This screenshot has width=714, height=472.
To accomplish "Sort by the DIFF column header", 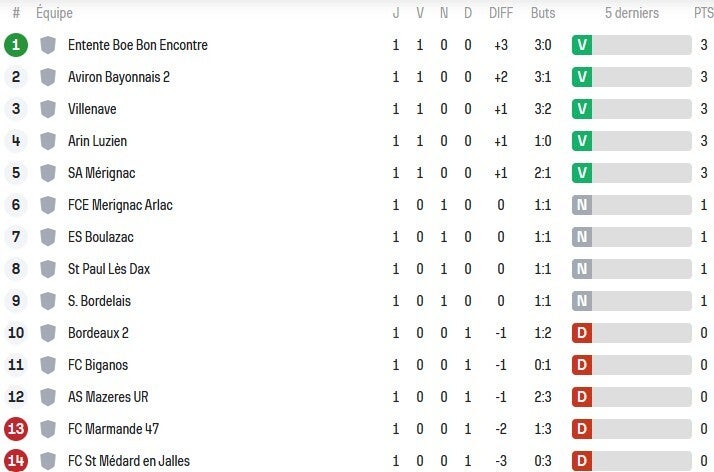I will click(x=501, y=14).
